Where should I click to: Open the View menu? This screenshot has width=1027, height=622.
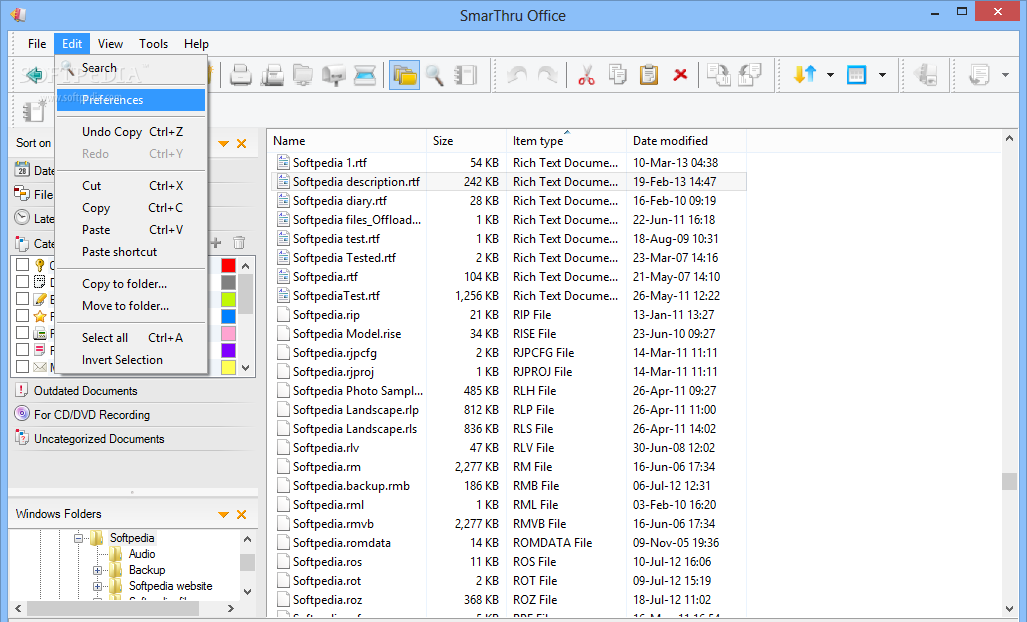(x=110, y=44)
